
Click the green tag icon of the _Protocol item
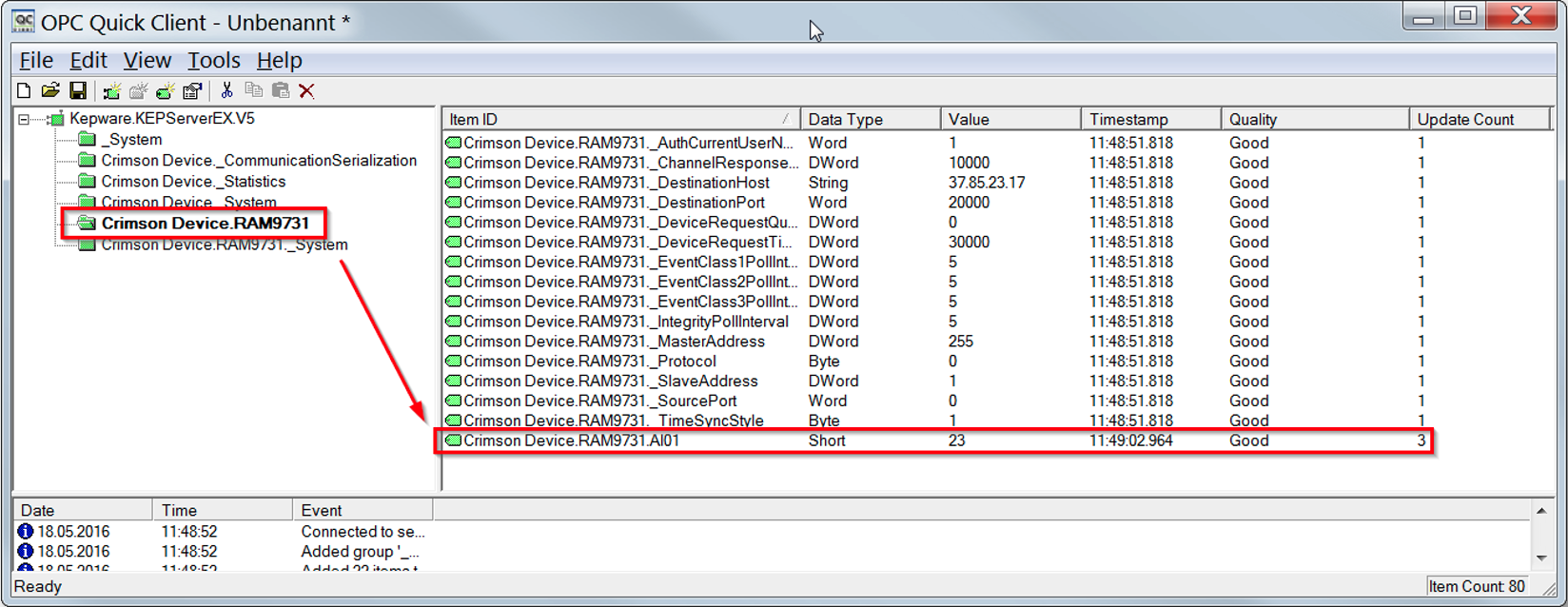tap(454, 362)
